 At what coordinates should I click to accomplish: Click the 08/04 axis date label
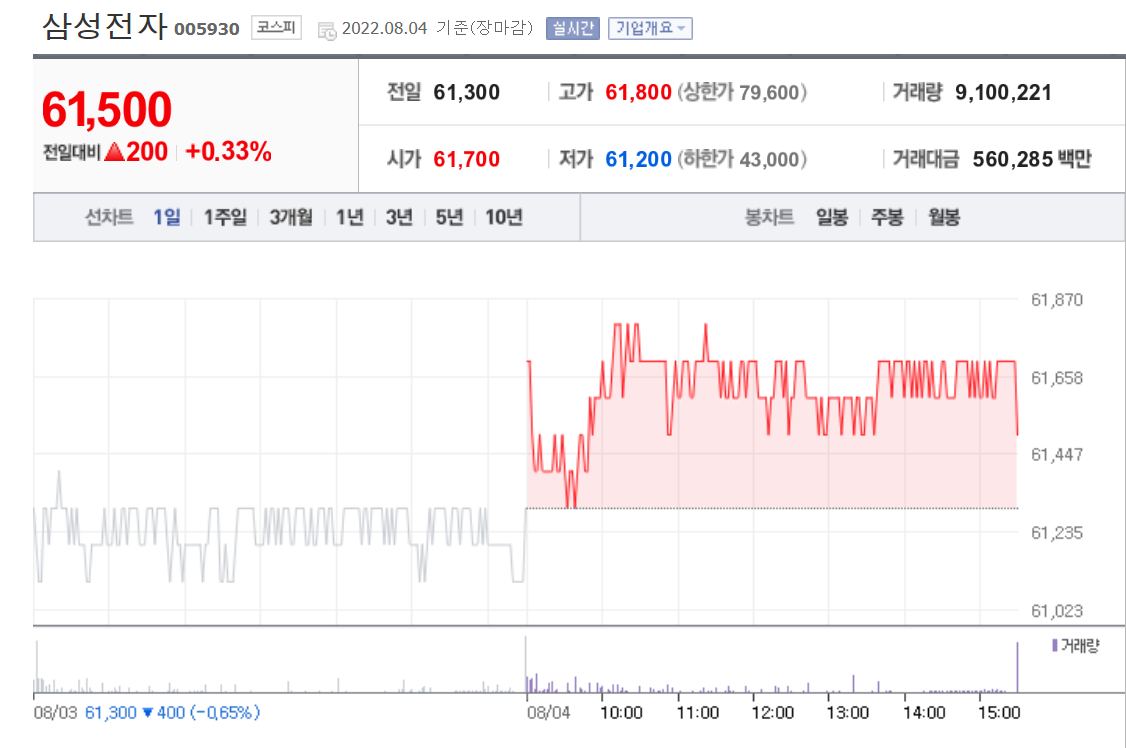(549, 713)
